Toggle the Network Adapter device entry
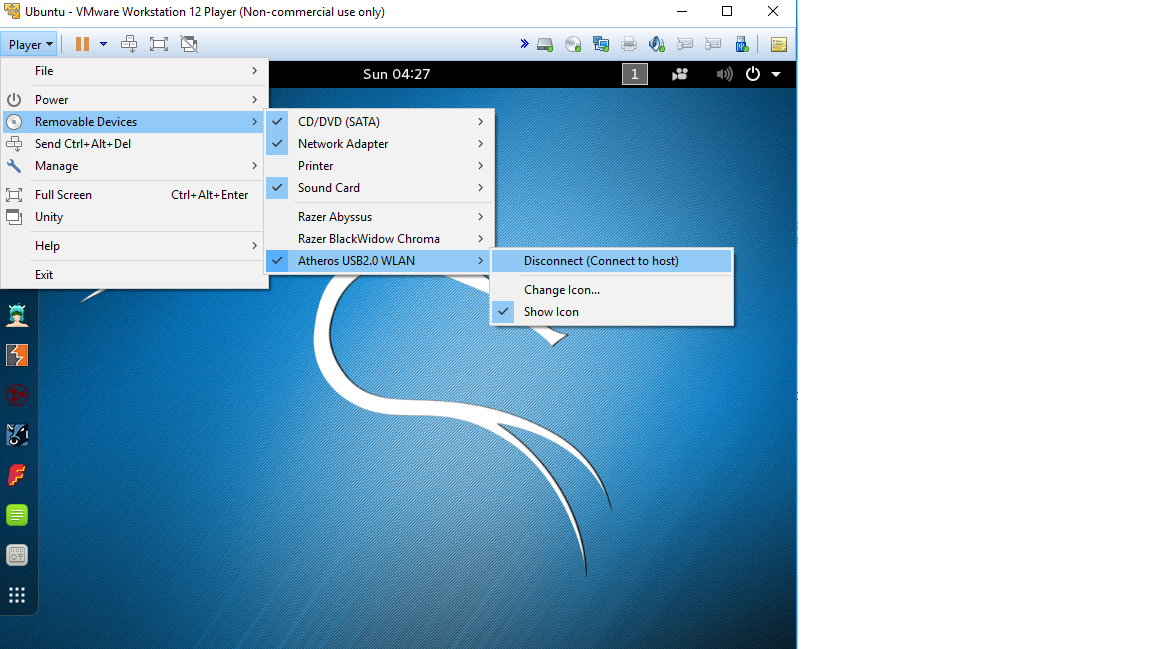This screenshot has height=649, width=1152. pos(380,144)
